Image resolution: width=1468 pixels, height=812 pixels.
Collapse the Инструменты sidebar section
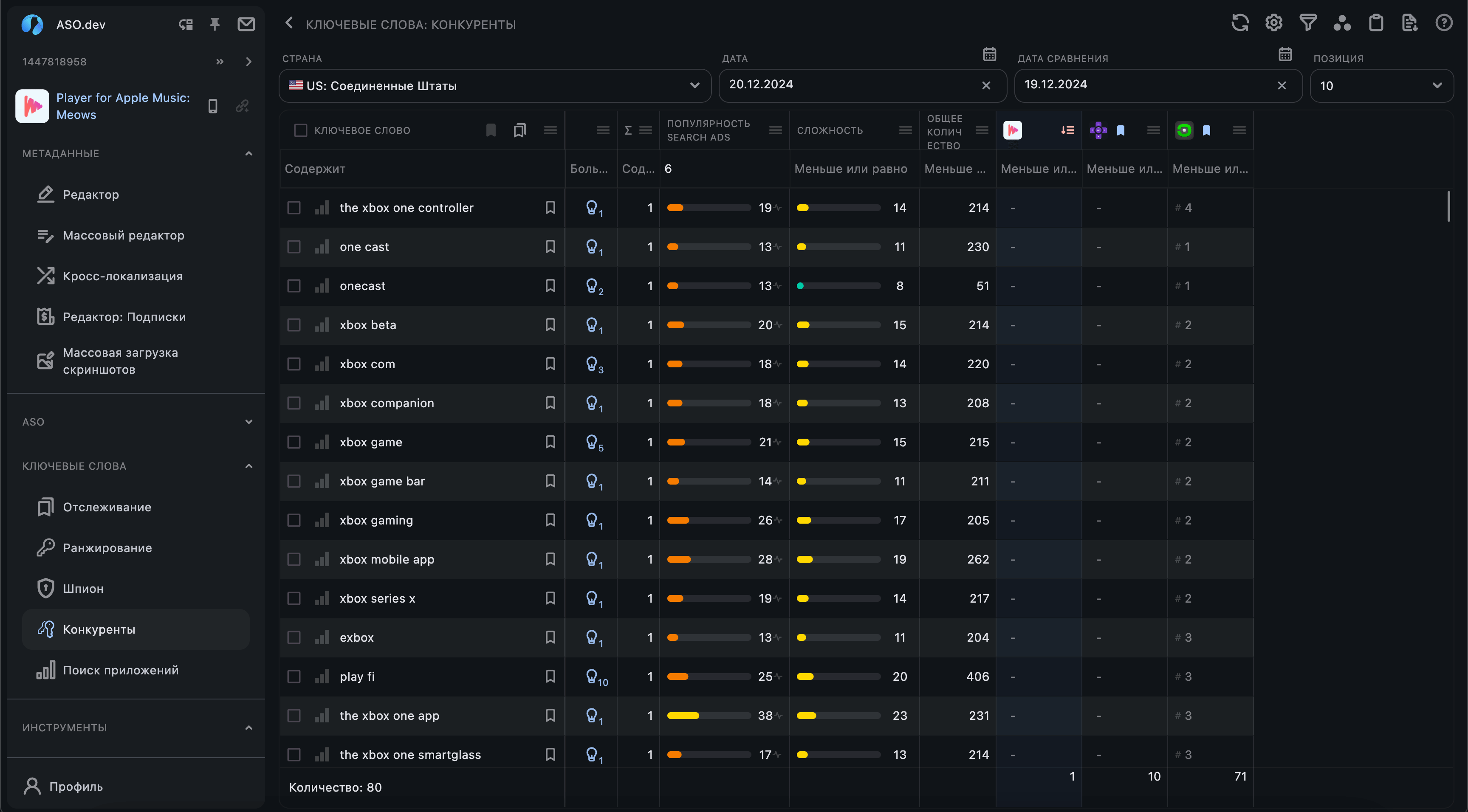click(x=248, y=727)
